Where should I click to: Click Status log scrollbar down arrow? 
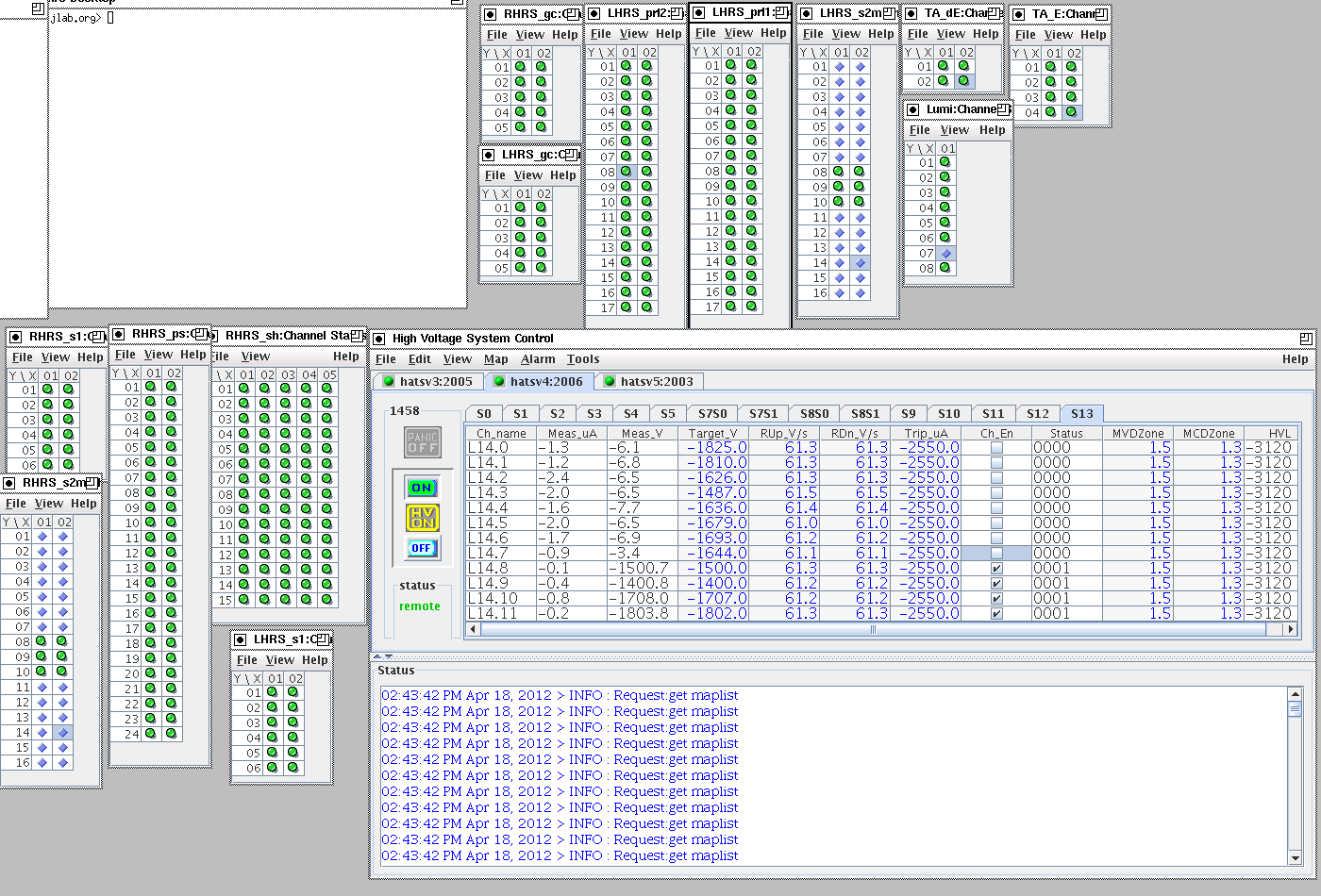point(1295,858)
